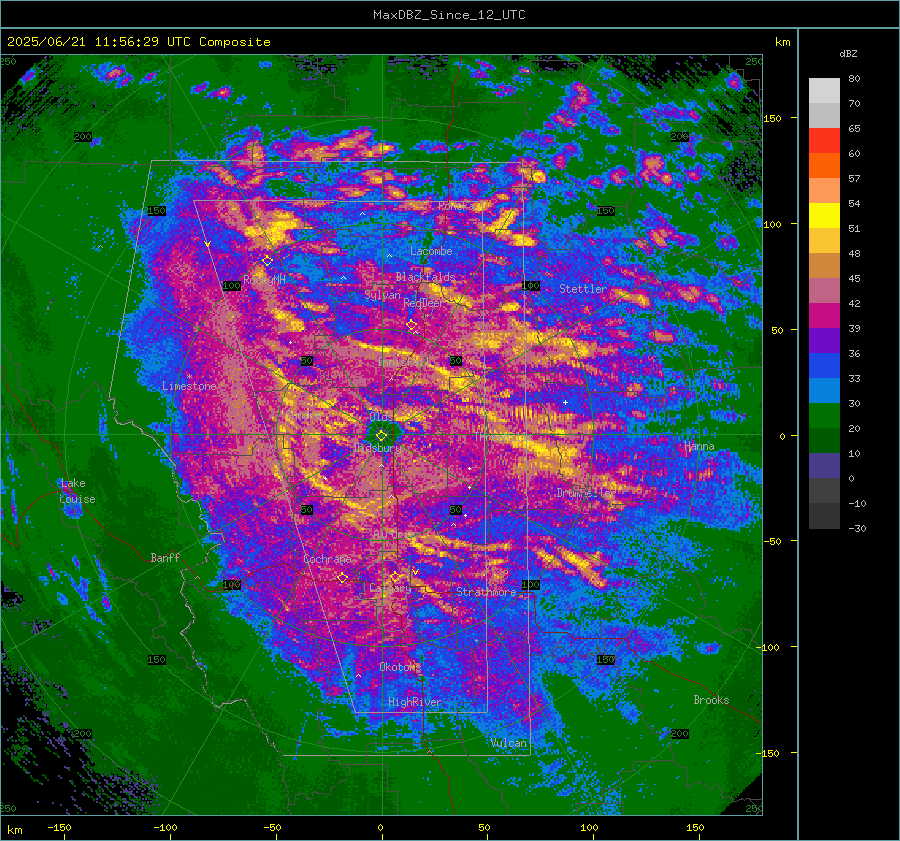
Task: Click the Olds city label
Action: coord(381,417)
